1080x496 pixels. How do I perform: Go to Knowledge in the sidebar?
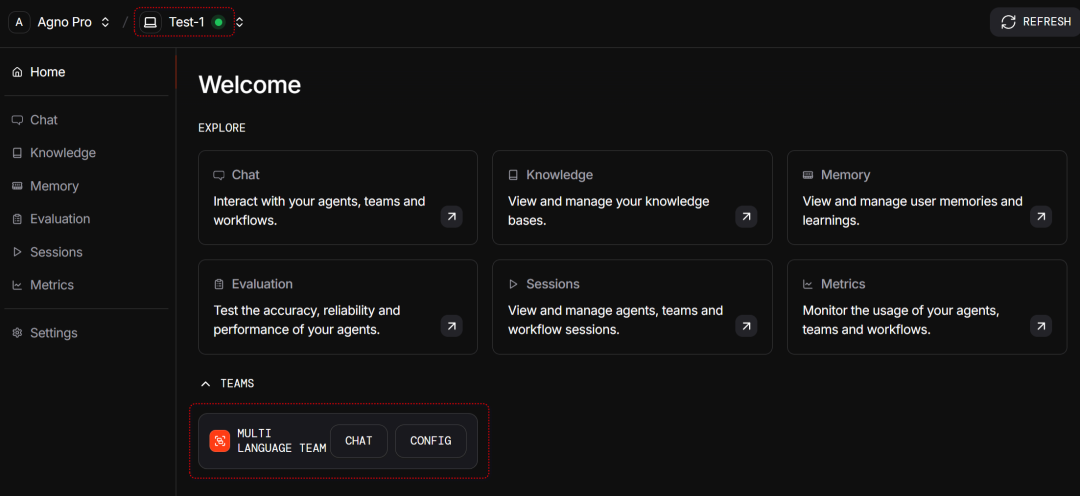click(62, 153)
